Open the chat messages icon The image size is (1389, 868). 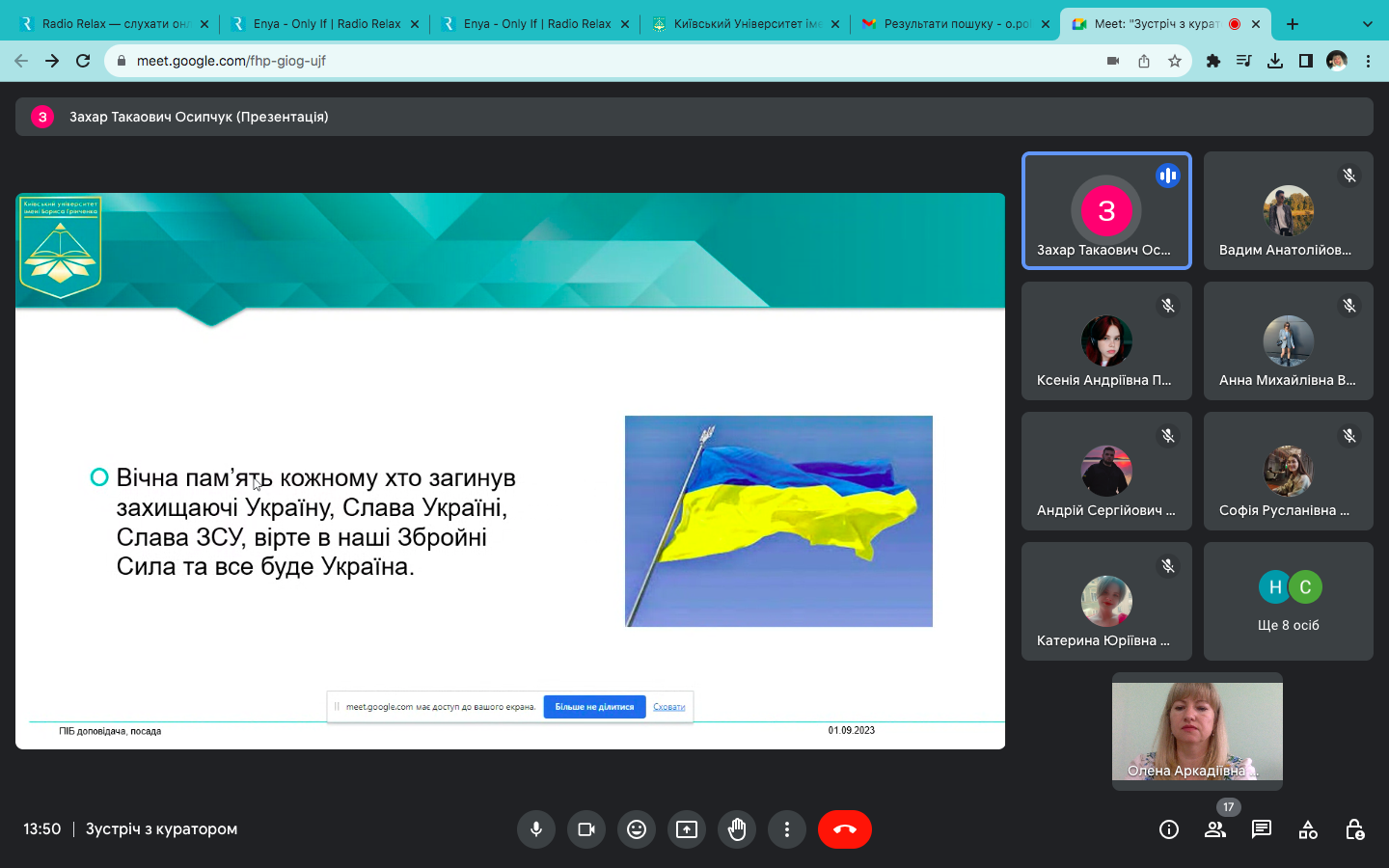coord(1262,829)
